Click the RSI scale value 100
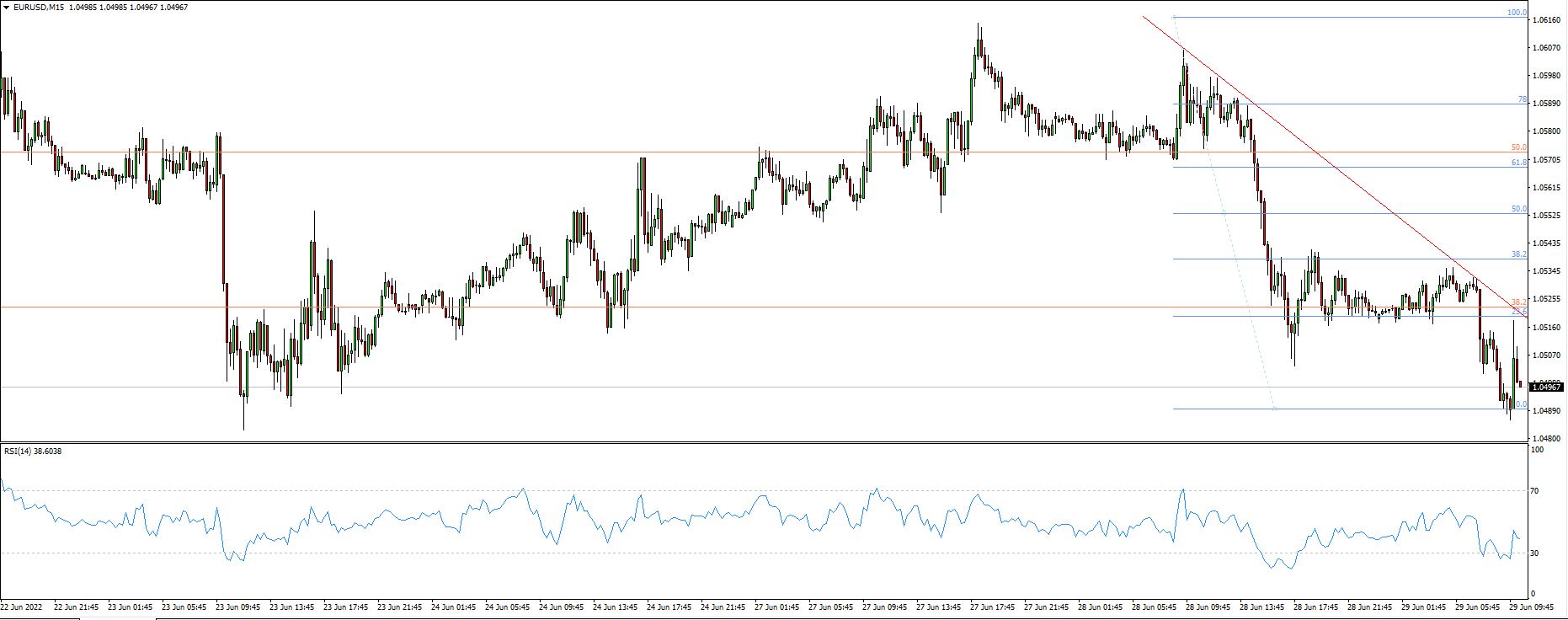 point(1538,450)
